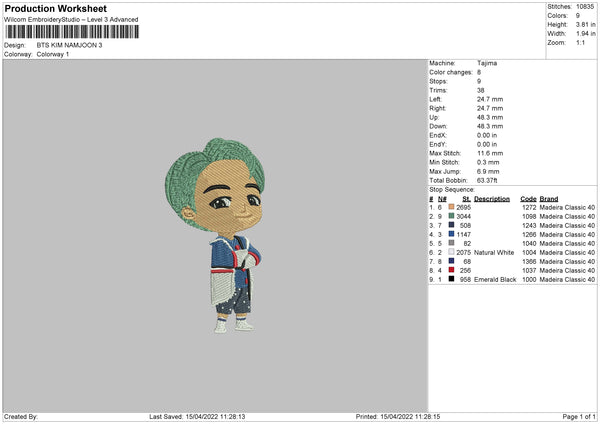
Task: Click the Max Jump value '6.9 mm'
Action: [x=488, y=171]
